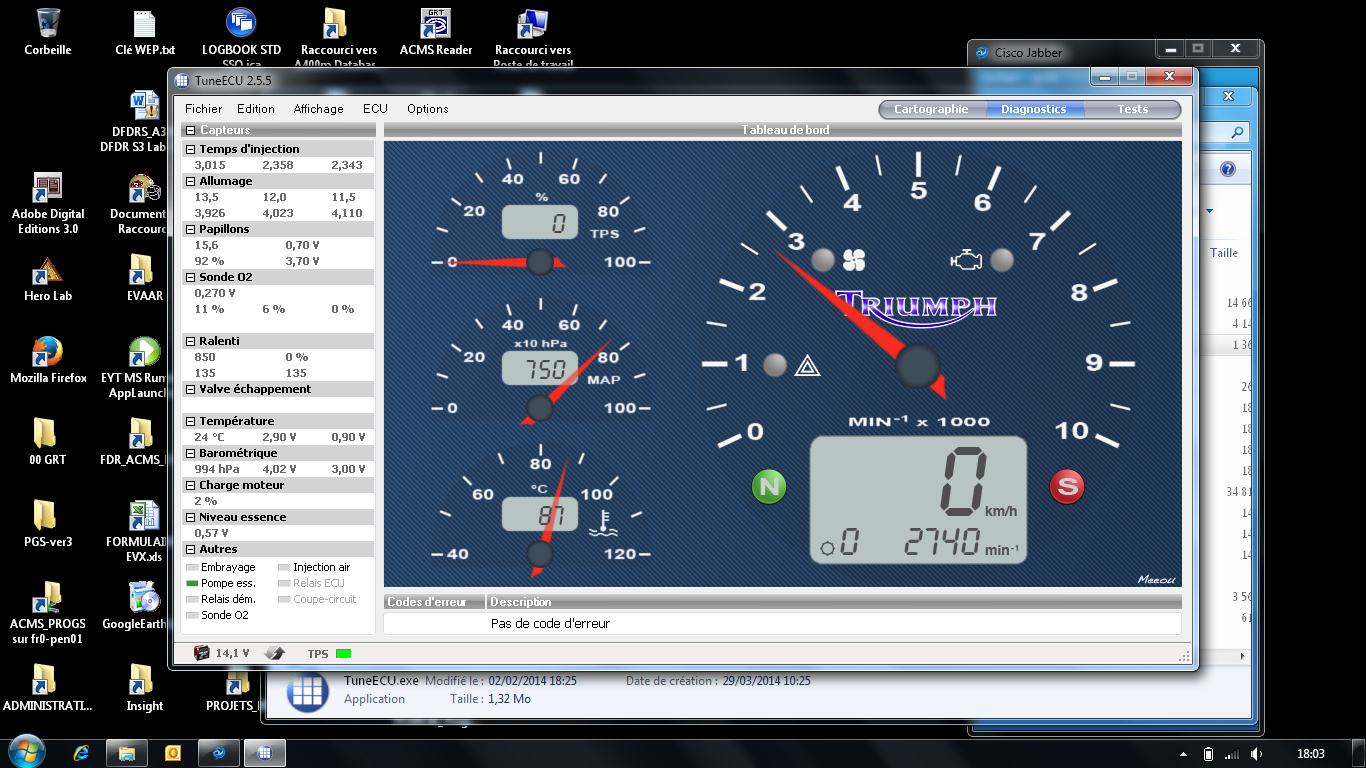
Task: Switch to the Tests tab
Action: (x=1132, y=109)
